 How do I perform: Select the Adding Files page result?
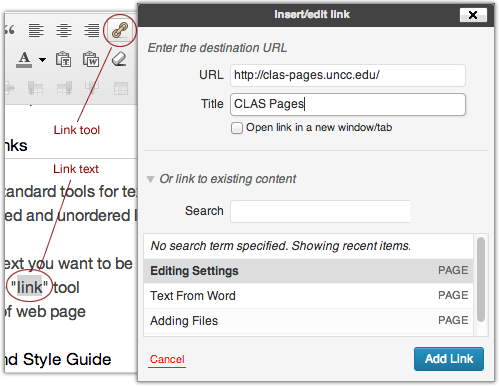(x=308, y=321)
